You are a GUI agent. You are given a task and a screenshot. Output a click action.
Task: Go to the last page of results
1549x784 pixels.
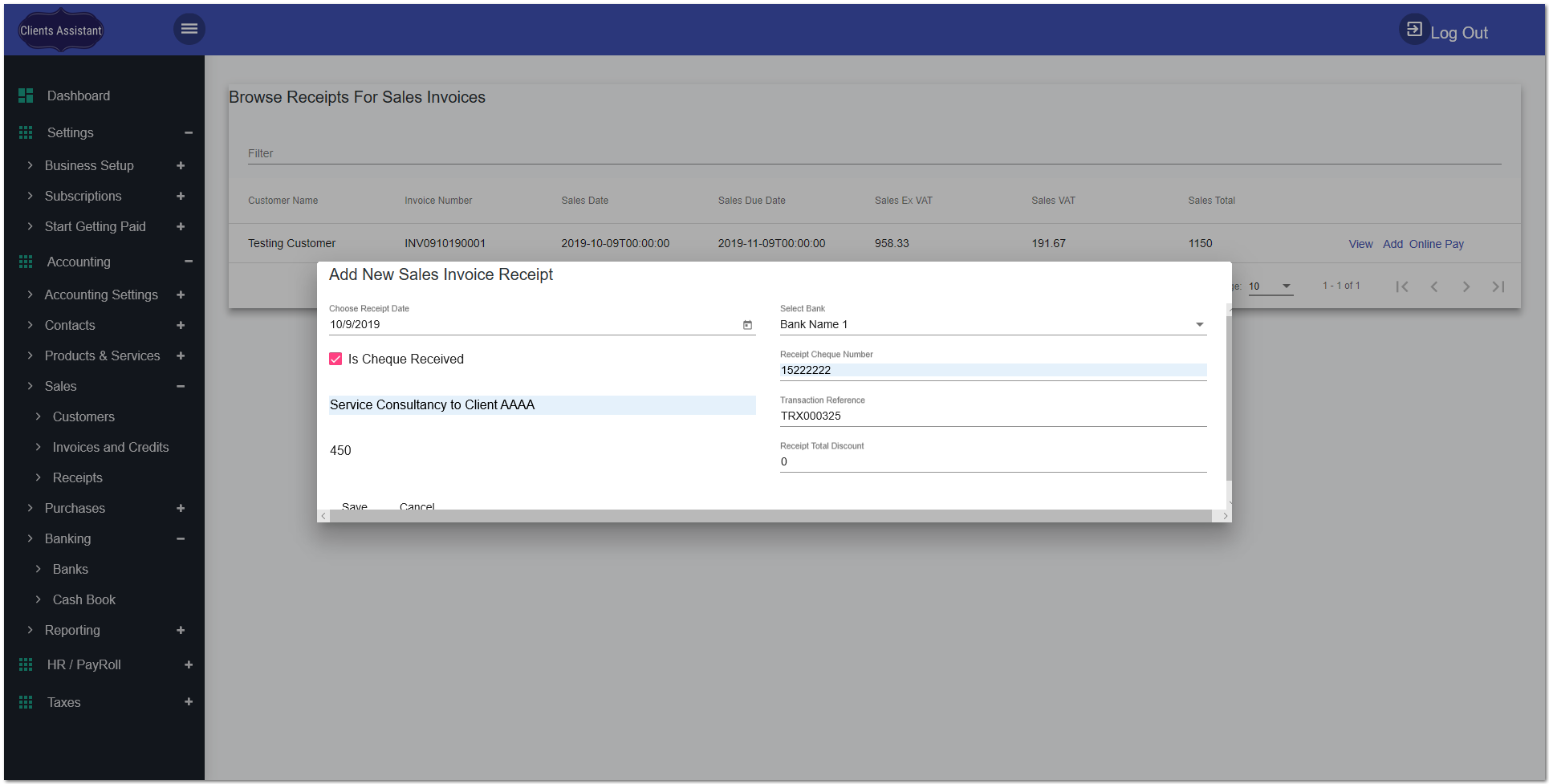tap(1498, 286)
